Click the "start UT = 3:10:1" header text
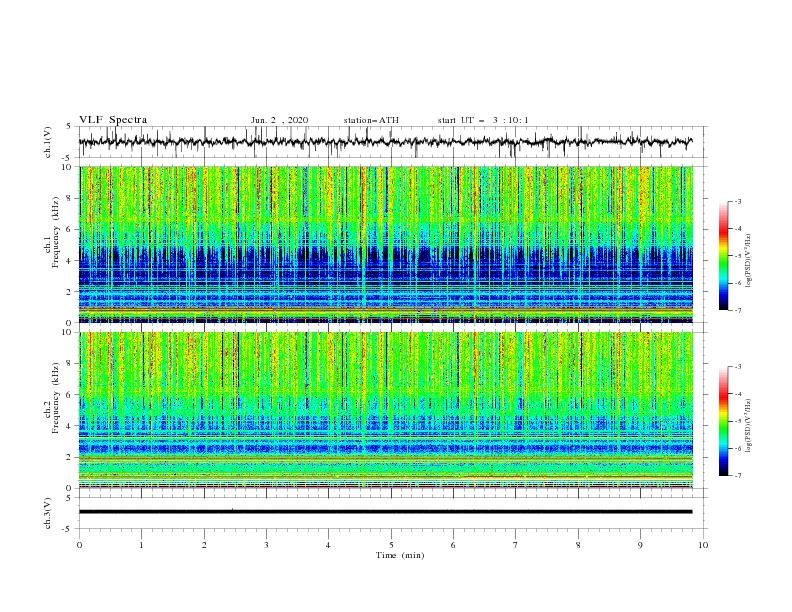792x612 pixels. pos(483,120)
